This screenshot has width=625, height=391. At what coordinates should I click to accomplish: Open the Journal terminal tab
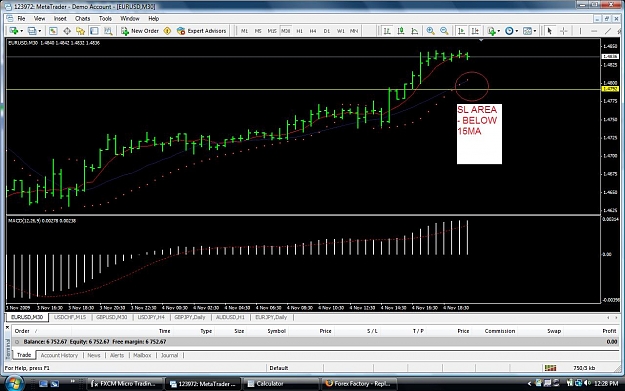point(169,355)
